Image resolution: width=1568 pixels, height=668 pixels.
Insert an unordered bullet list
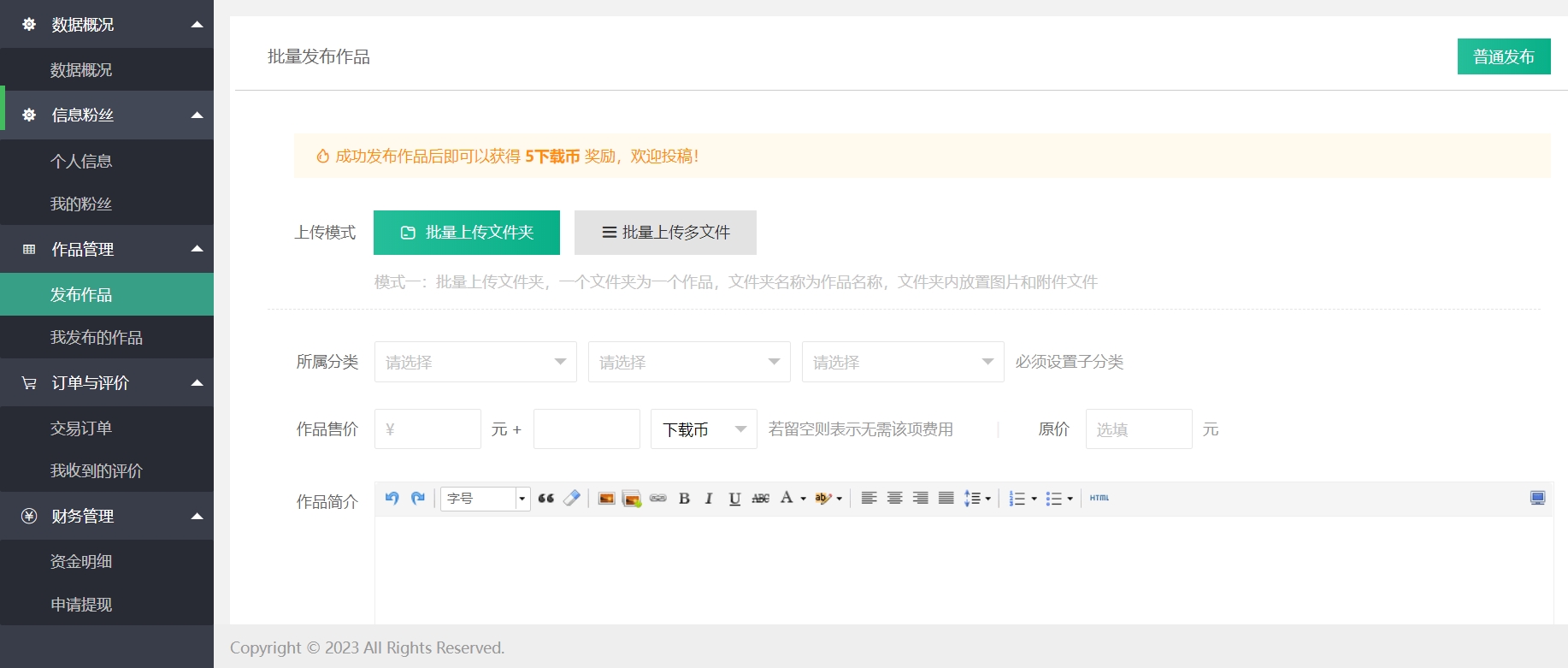click(1053, 498)
